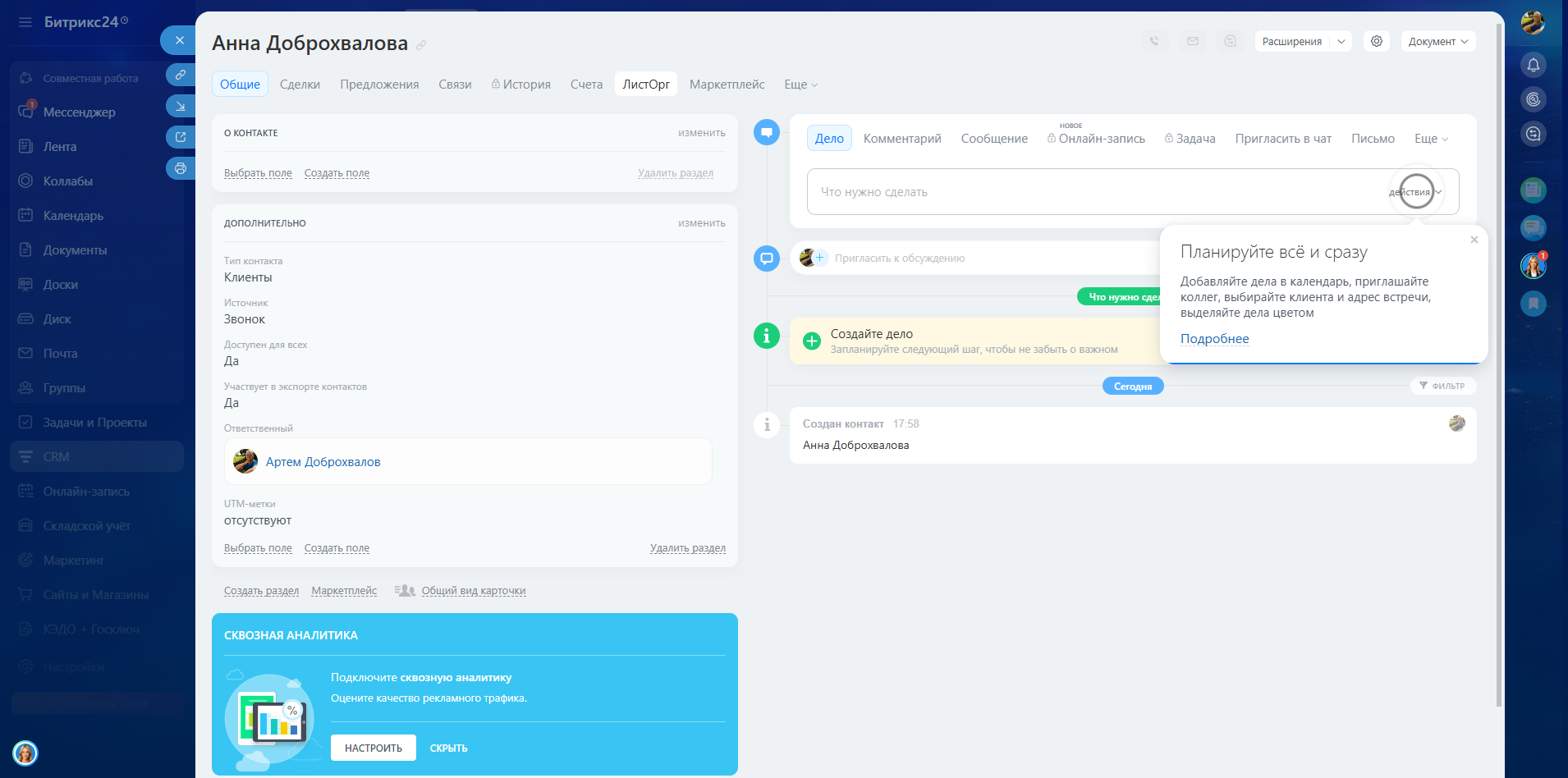Open the notifications bell icon
The image size is (1568, 778).
tap(1533, 65)
